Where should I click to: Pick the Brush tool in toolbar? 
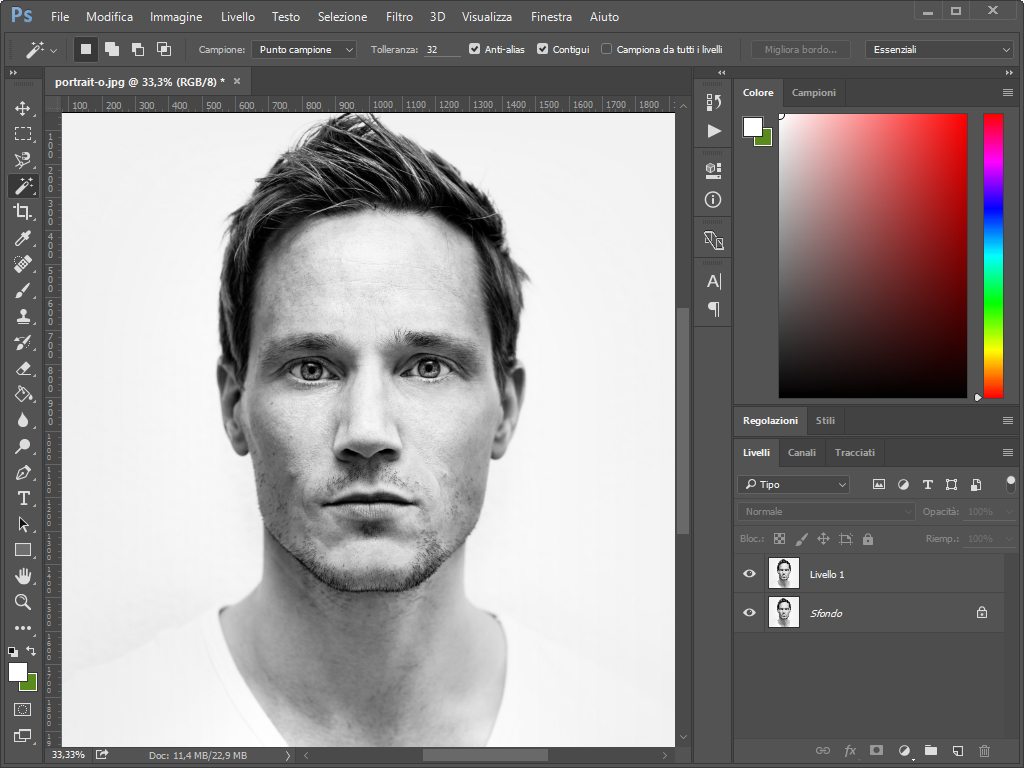pos(22,290)
